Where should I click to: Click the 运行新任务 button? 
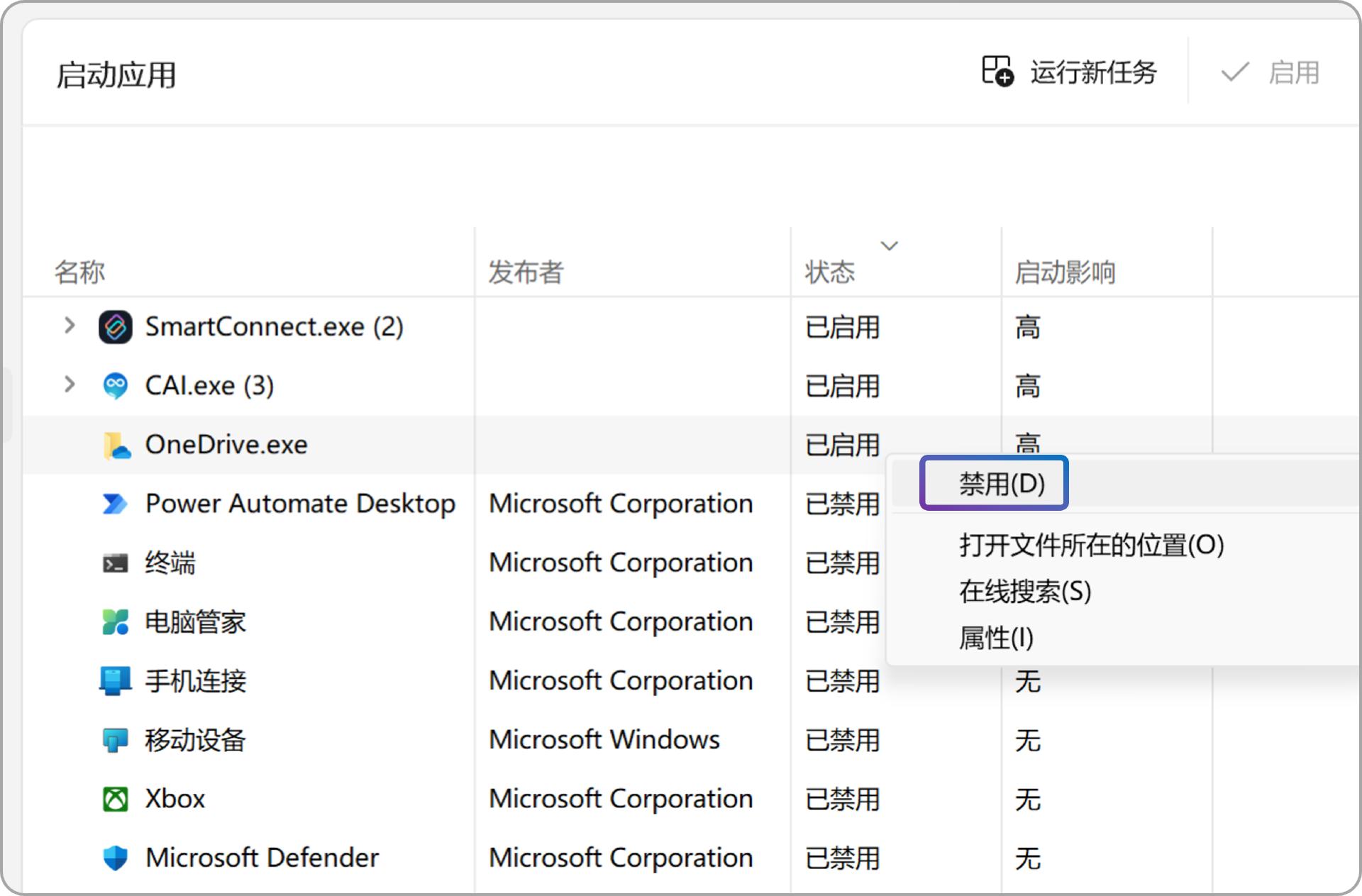point(1070,72)
